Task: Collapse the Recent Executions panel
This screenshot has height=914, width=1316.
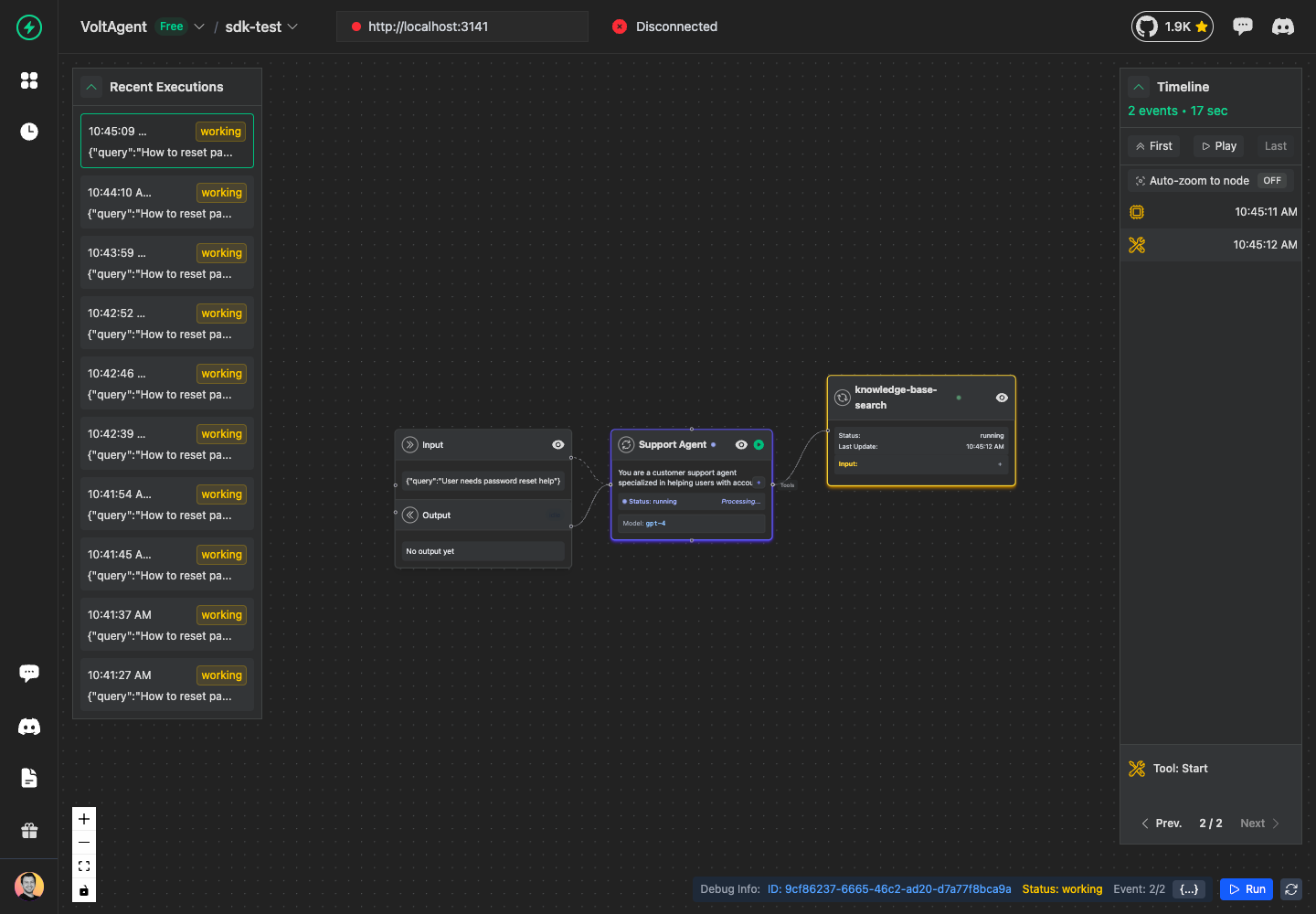Action: [91, 87]
